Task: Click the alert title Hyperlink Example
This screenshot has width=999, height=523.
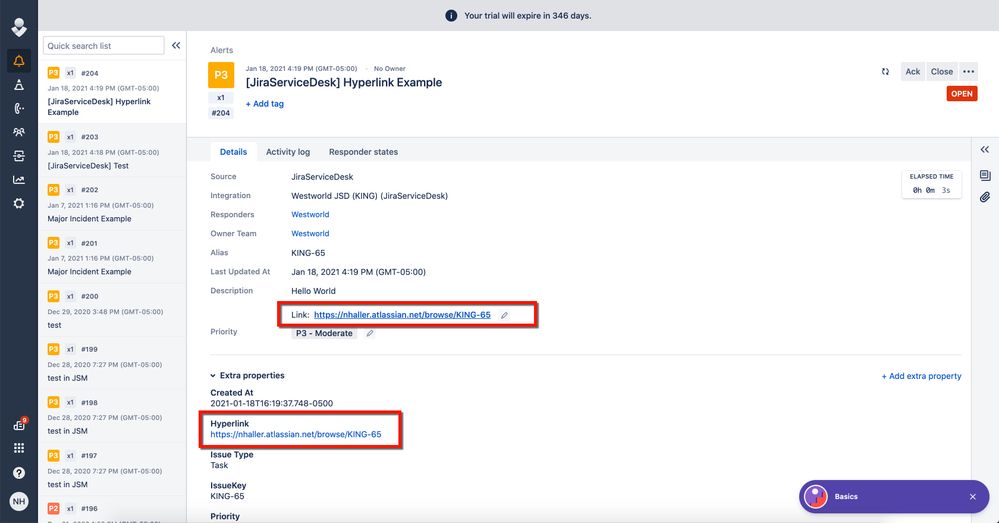Action: [x=344, y=82]
